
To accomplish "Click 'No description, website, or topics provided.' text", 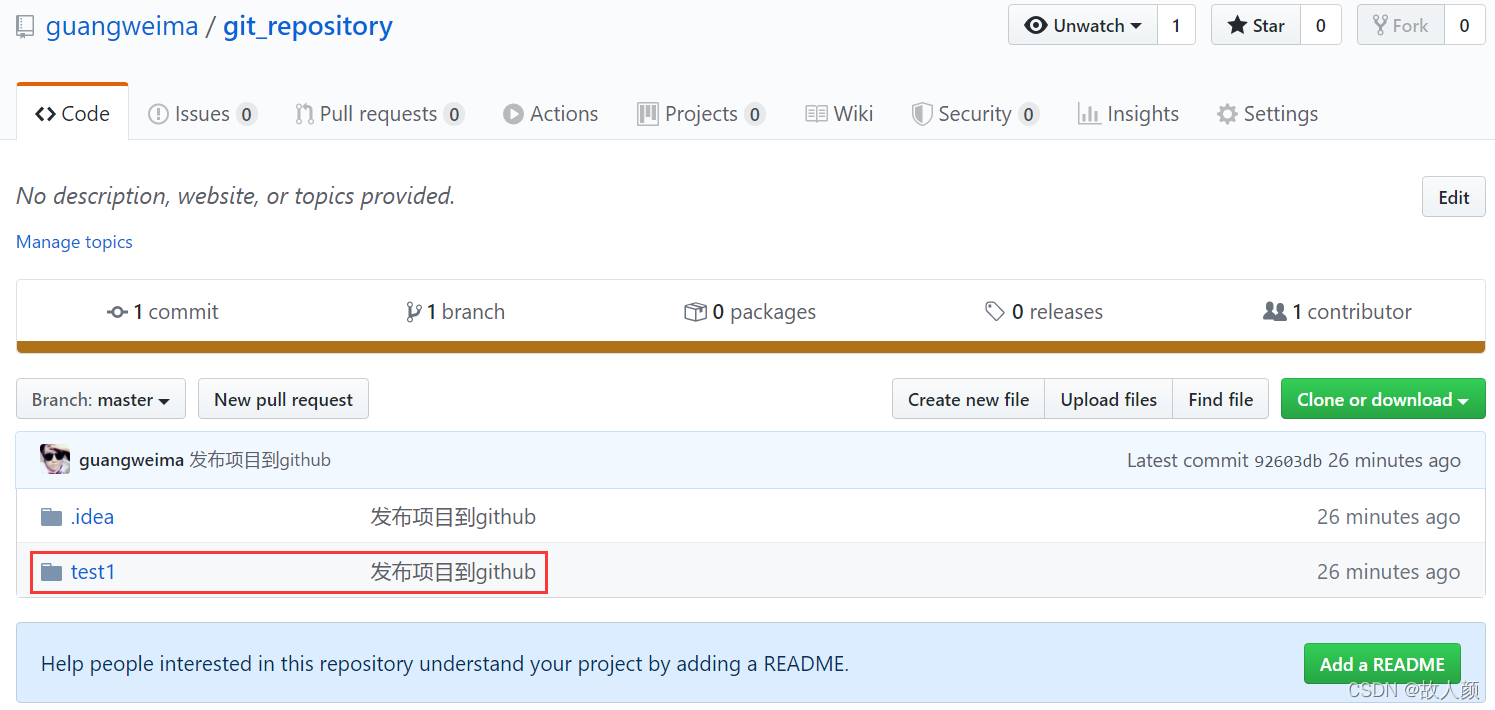I will pyautogui.click(x=236, y=196).
